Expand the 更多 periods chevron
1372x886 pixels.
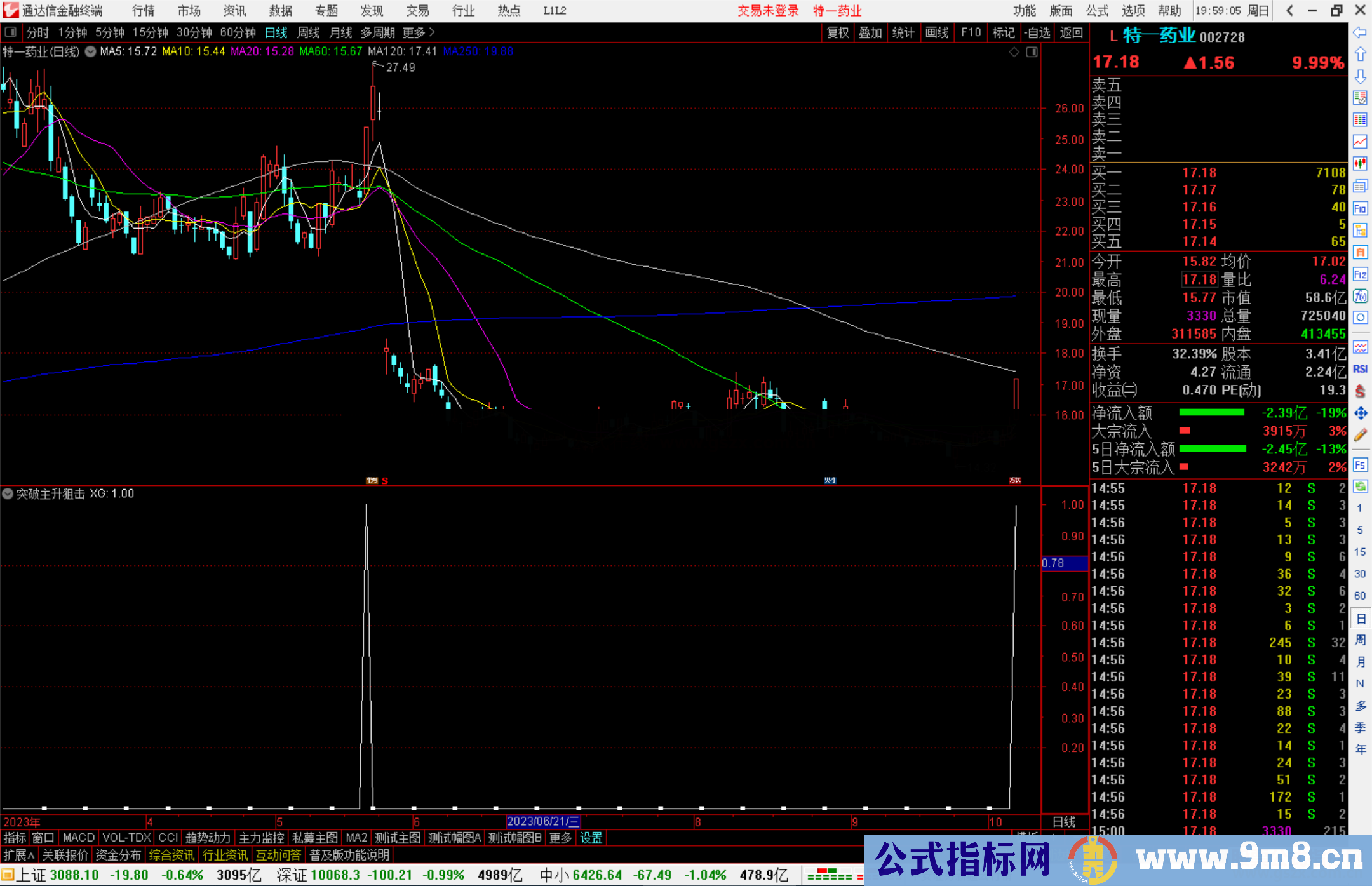coord(432,32)
